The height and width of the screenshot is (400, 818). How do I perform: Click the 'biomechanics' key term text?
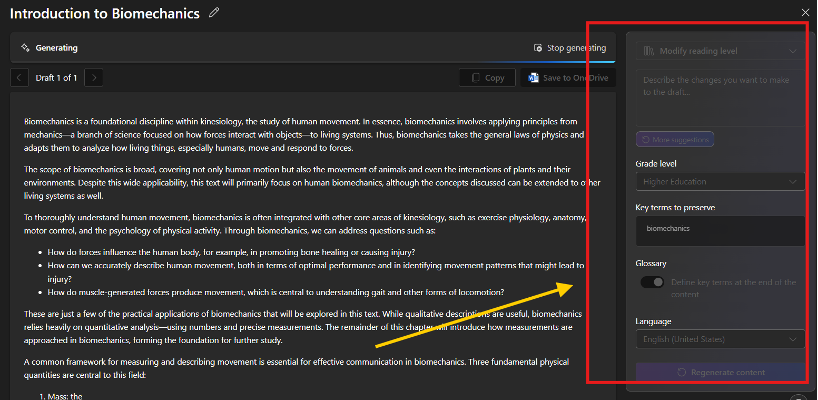click(668, 228)
